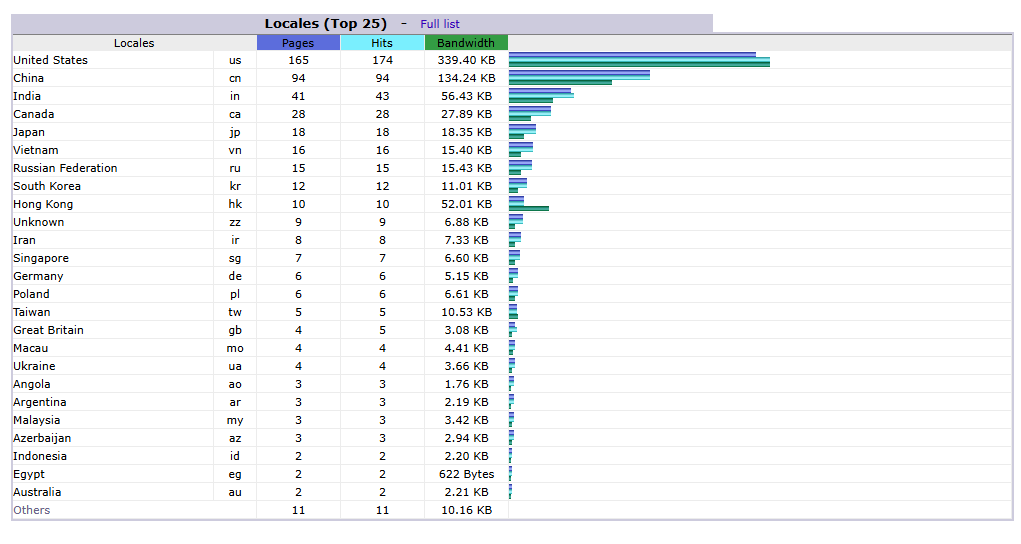Click the Hits column header
Viewport: 1021px width, 544px height.
pyautogui.click(x=382, y=43)
